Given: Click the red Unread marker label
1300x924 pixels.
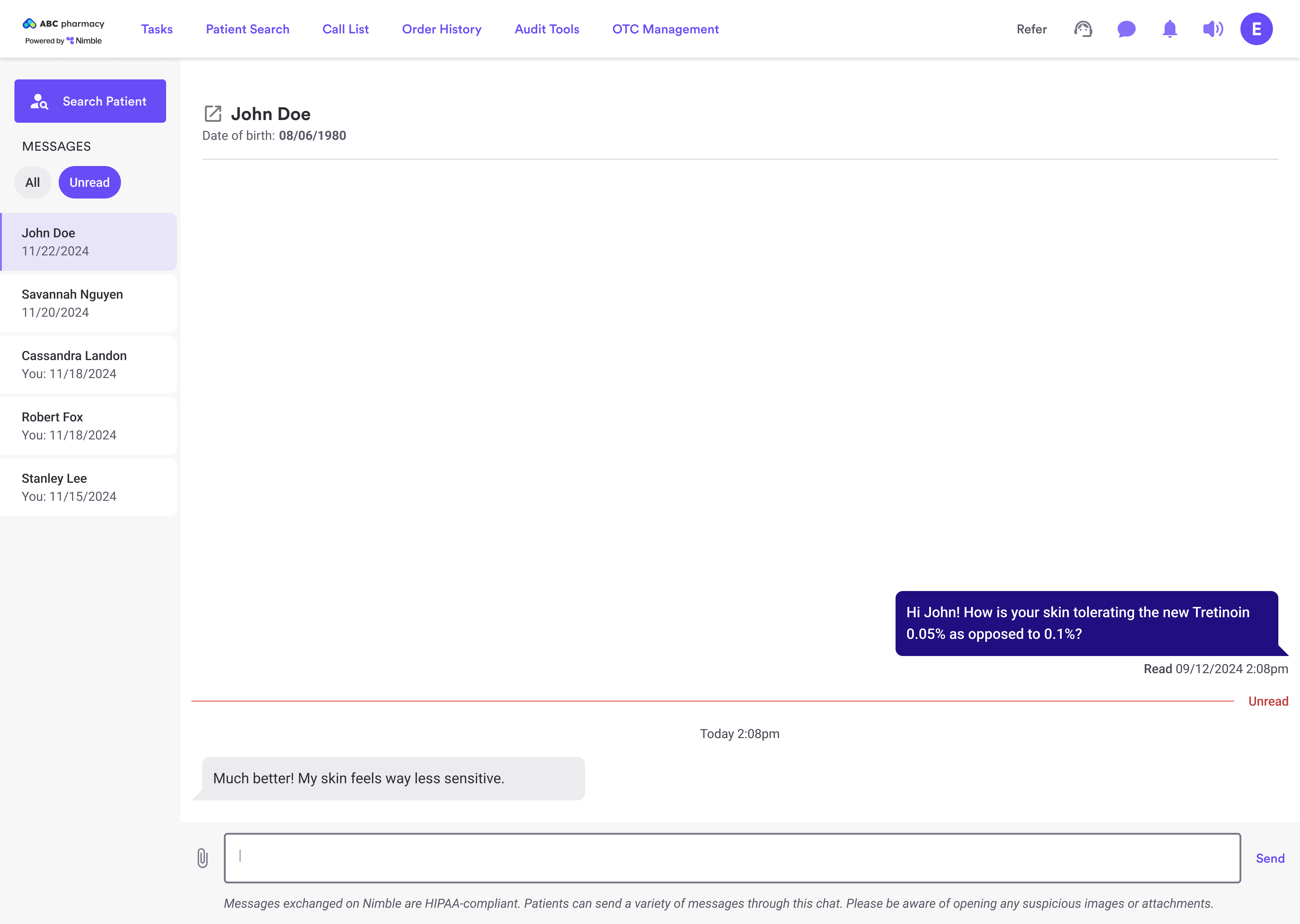Looking at the screenshot, I should 1268,702.
